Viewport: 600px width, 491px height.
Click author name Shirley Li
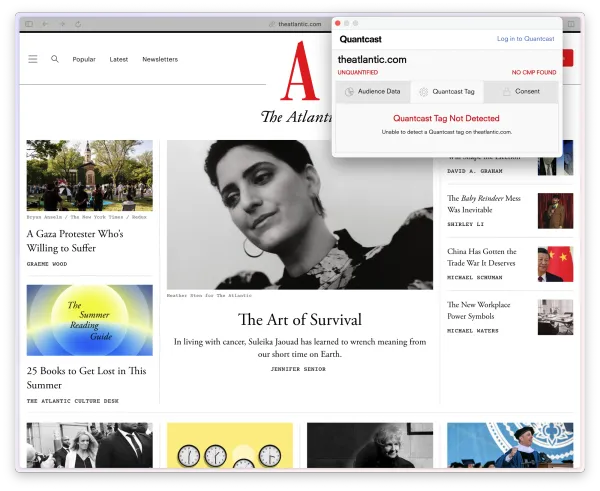coord(466,224)
